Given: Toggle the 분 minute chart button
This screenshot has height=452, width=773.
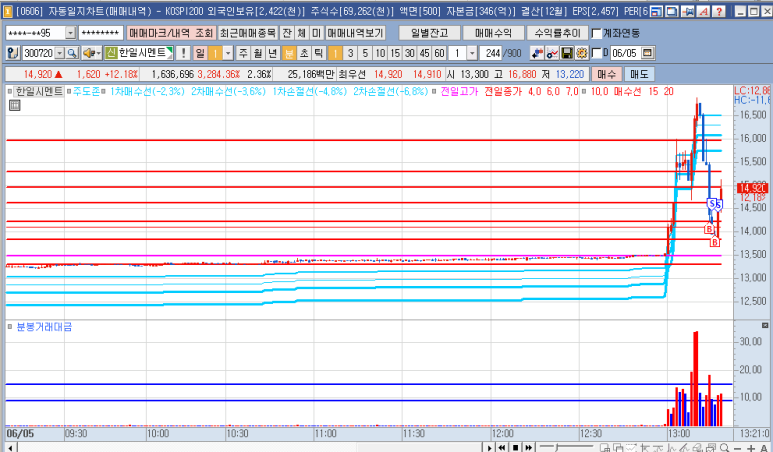Looking at the screenshot, I should coord(289,53).
